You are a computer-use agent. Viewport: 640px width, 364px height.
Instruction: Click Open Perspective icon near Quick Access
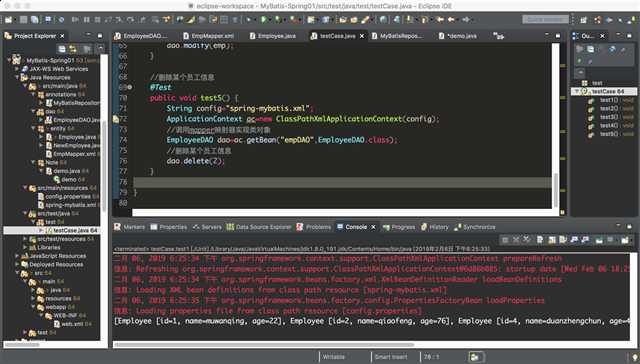[x=584, y=20]
